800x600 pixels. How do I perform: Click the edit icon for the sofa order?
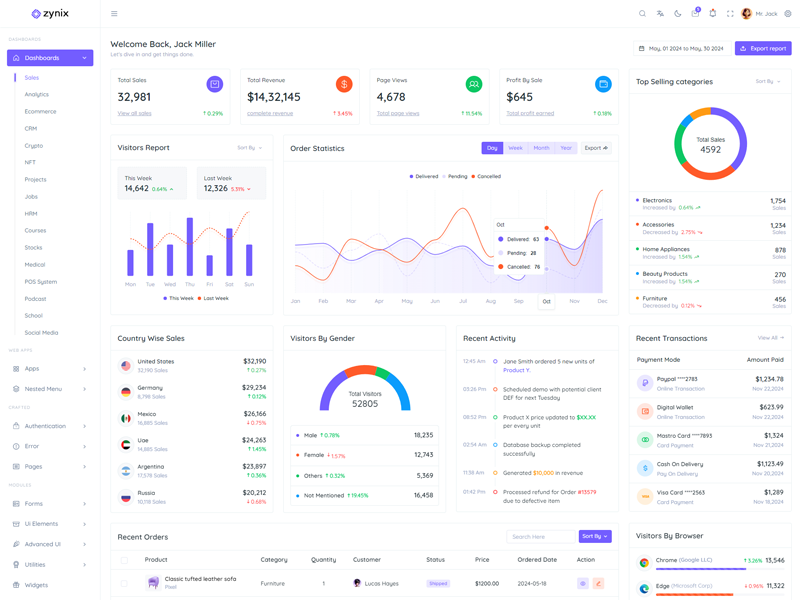tap(598, 583)
